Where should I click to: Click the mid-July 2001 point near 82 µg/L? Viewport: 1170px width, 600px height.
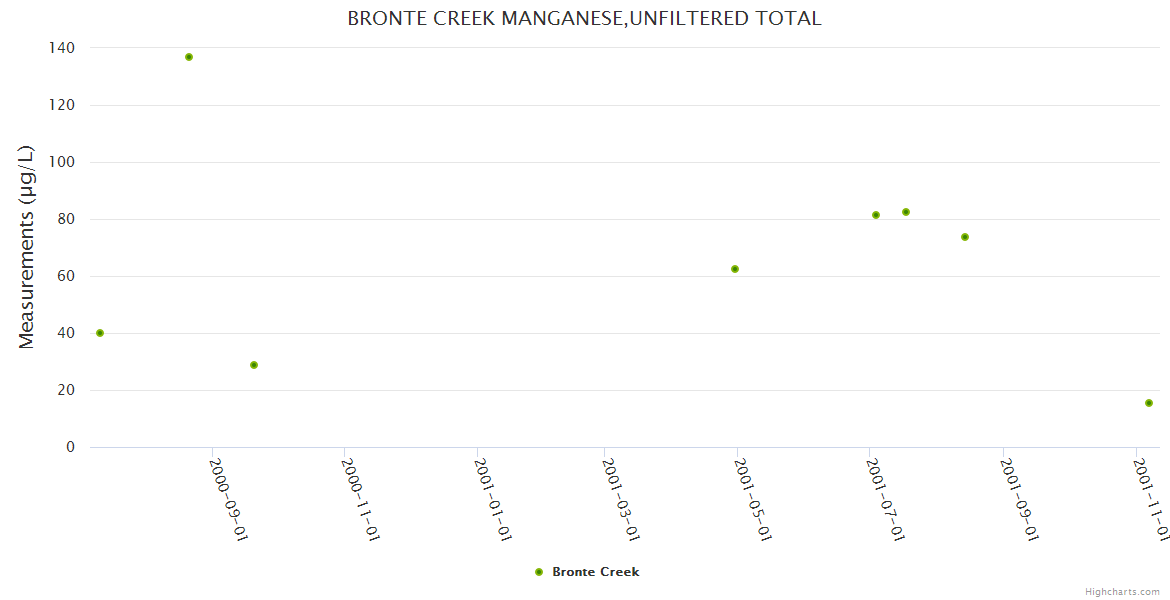coord(906,212)
